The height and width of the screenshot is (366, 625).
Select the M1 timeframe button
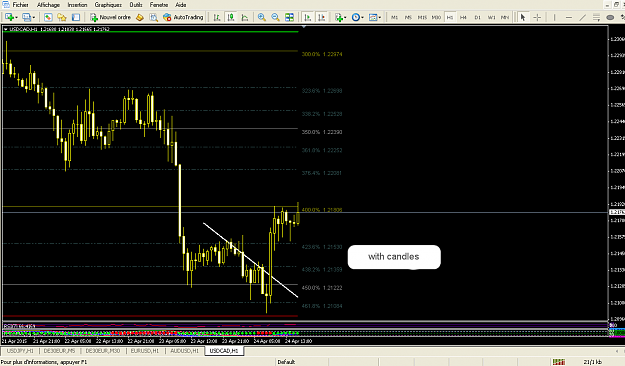pos(394,17)
